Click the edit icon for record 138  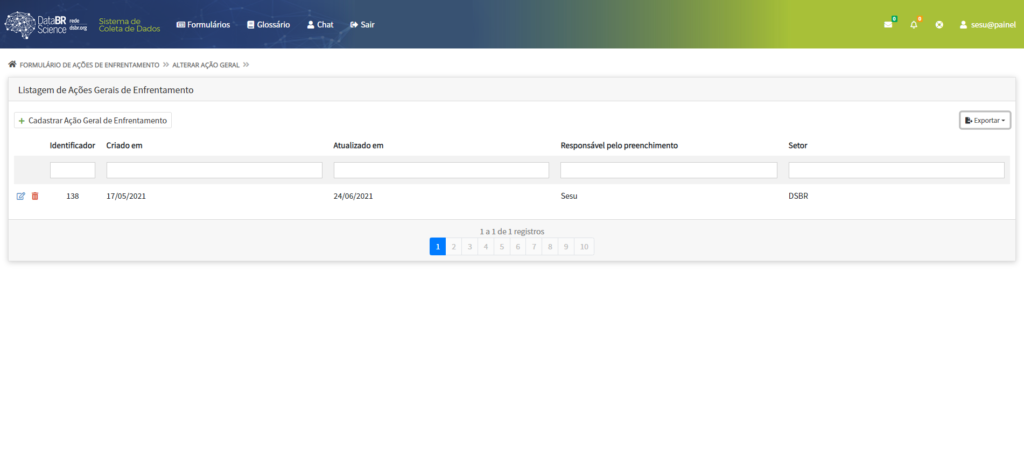[x=21, y=196]
